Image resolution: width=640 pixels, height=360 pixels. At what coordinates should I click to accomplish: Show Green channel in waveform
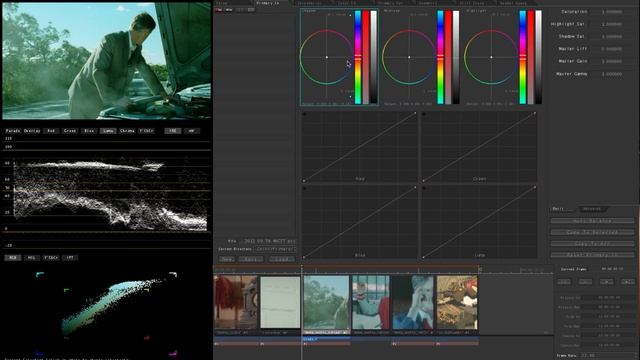tap(70, 131)
